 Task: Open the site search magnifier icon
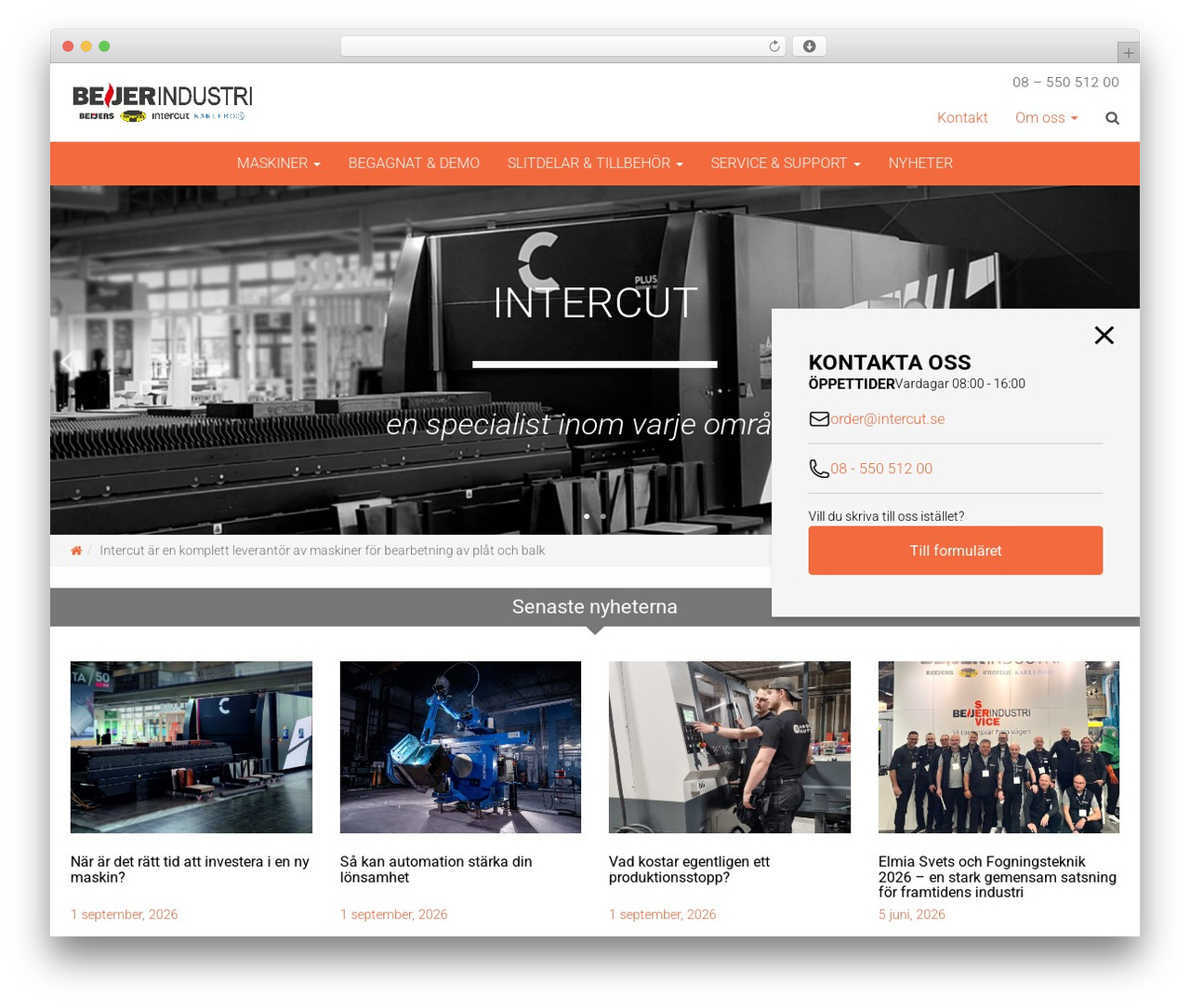pos(1112,118)
